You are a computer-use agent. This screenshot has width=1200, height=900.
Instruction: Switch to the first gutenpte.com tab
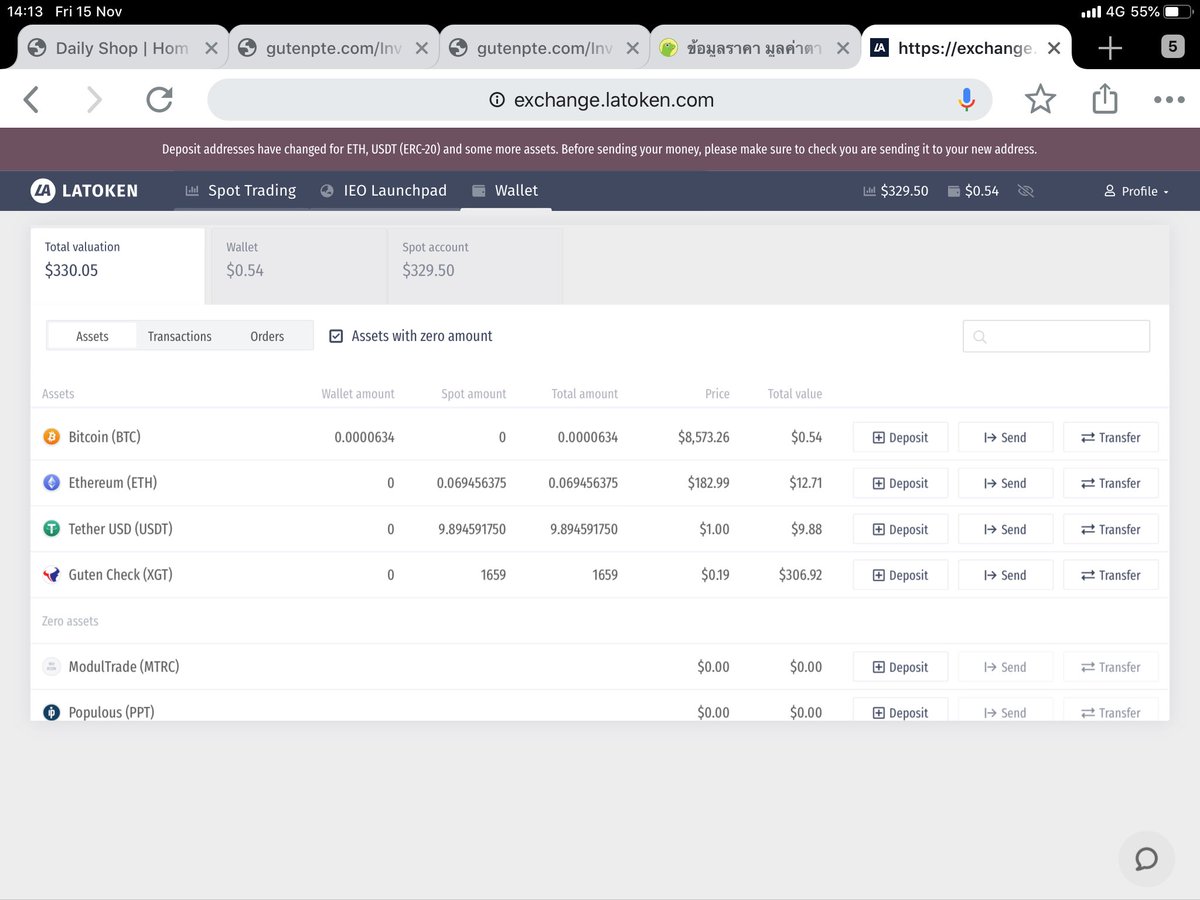tap(334, 48)
